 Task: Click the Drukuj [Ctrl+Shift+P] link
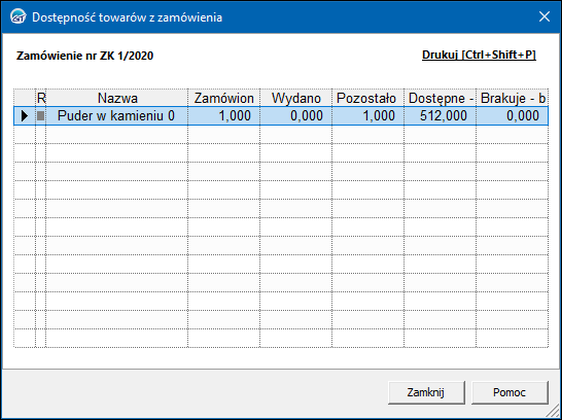pos(479,56)
